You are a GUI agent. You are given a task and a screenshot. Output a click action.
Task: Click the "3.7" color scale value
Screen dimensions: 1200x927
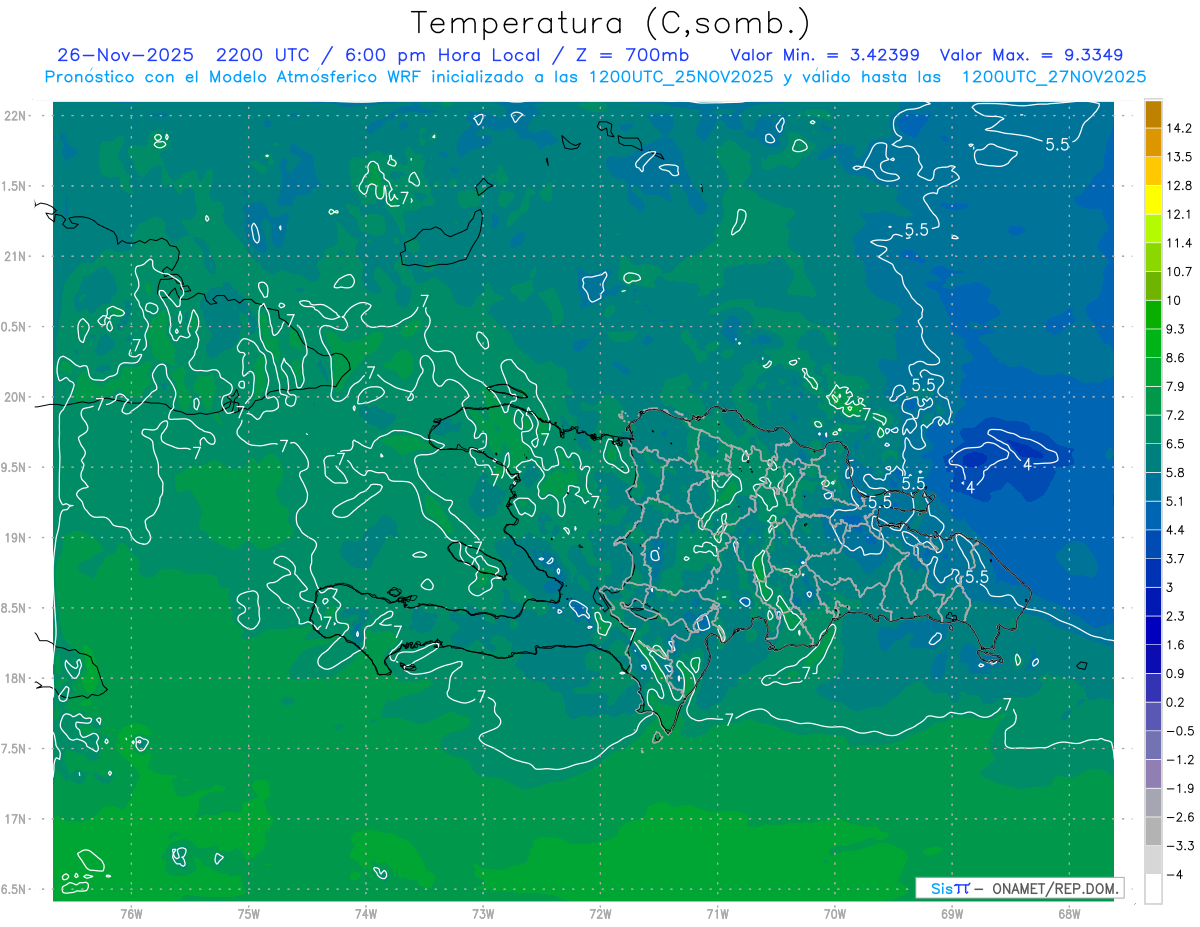point(1175,559)
